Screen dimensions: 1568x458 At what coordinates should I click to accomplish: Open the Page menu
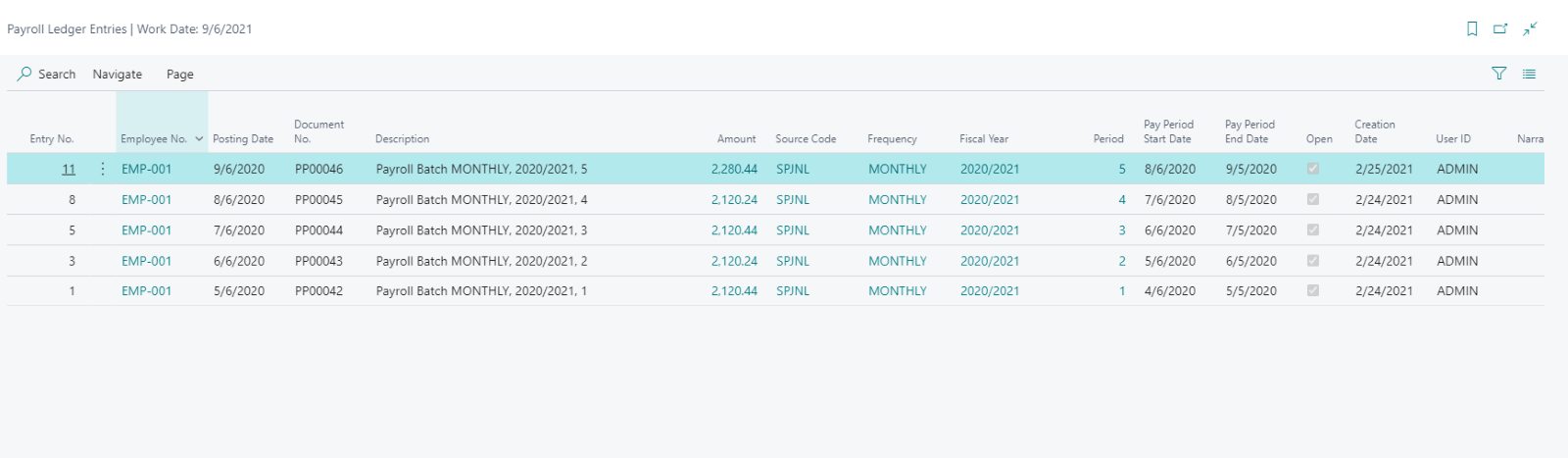tap(180, 75)
